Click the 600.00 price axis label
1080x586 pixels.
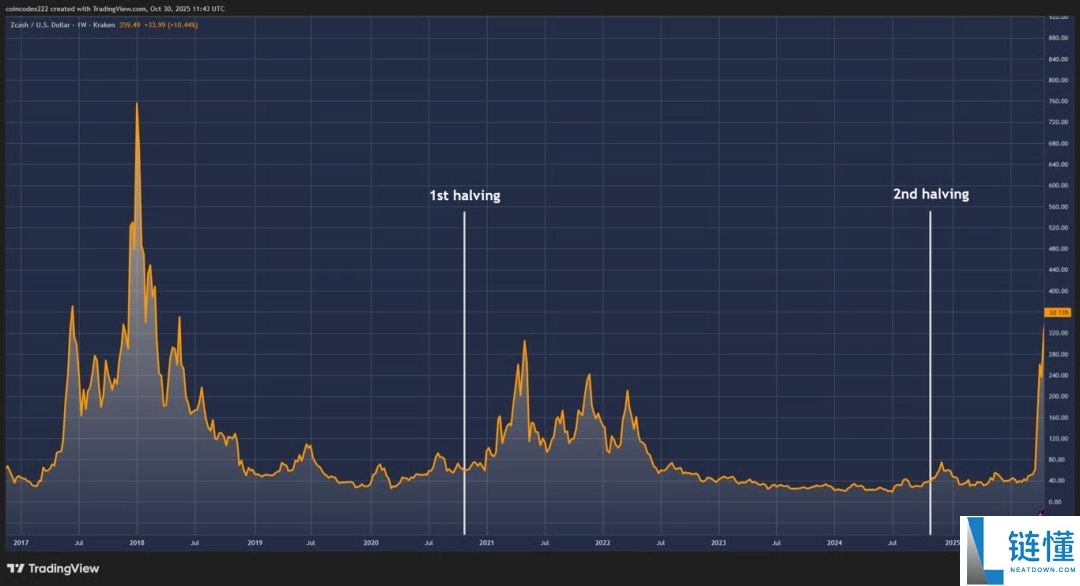(x=1057, y=185)
